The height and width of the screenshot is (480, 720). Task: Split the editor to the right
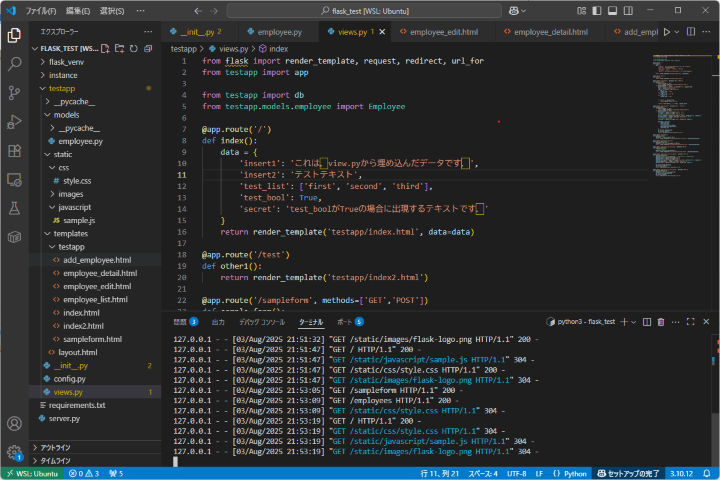(691, 32)
